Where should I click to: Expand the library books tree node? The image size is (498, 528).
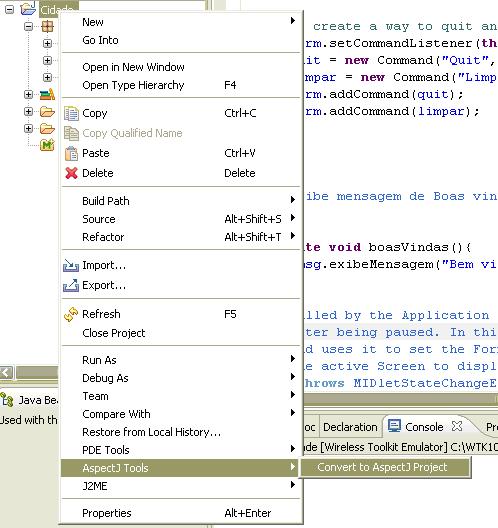click(29, 94)
